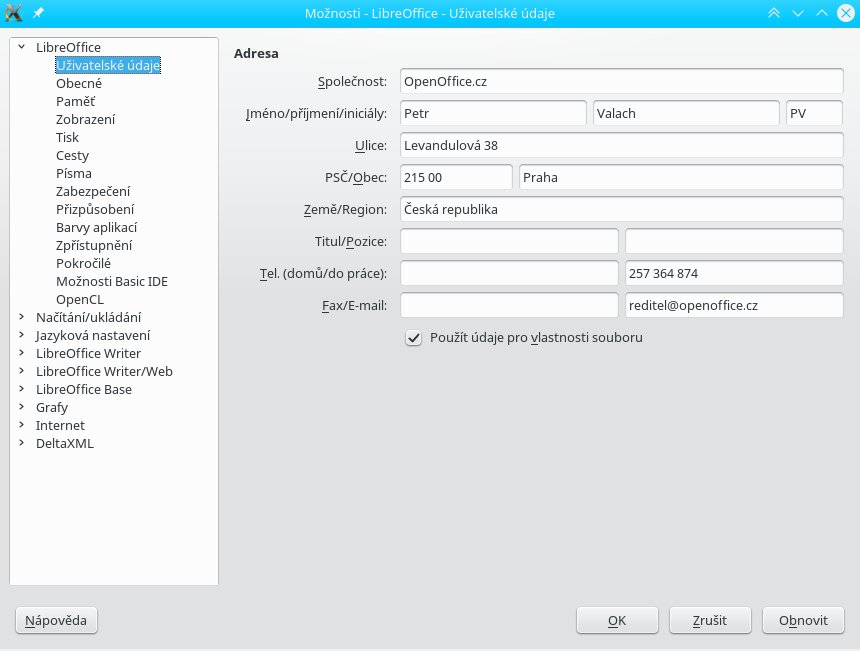Select the Jazyková nastavení category label
This screenshot has height=651, width=860.
pos(93,335)
